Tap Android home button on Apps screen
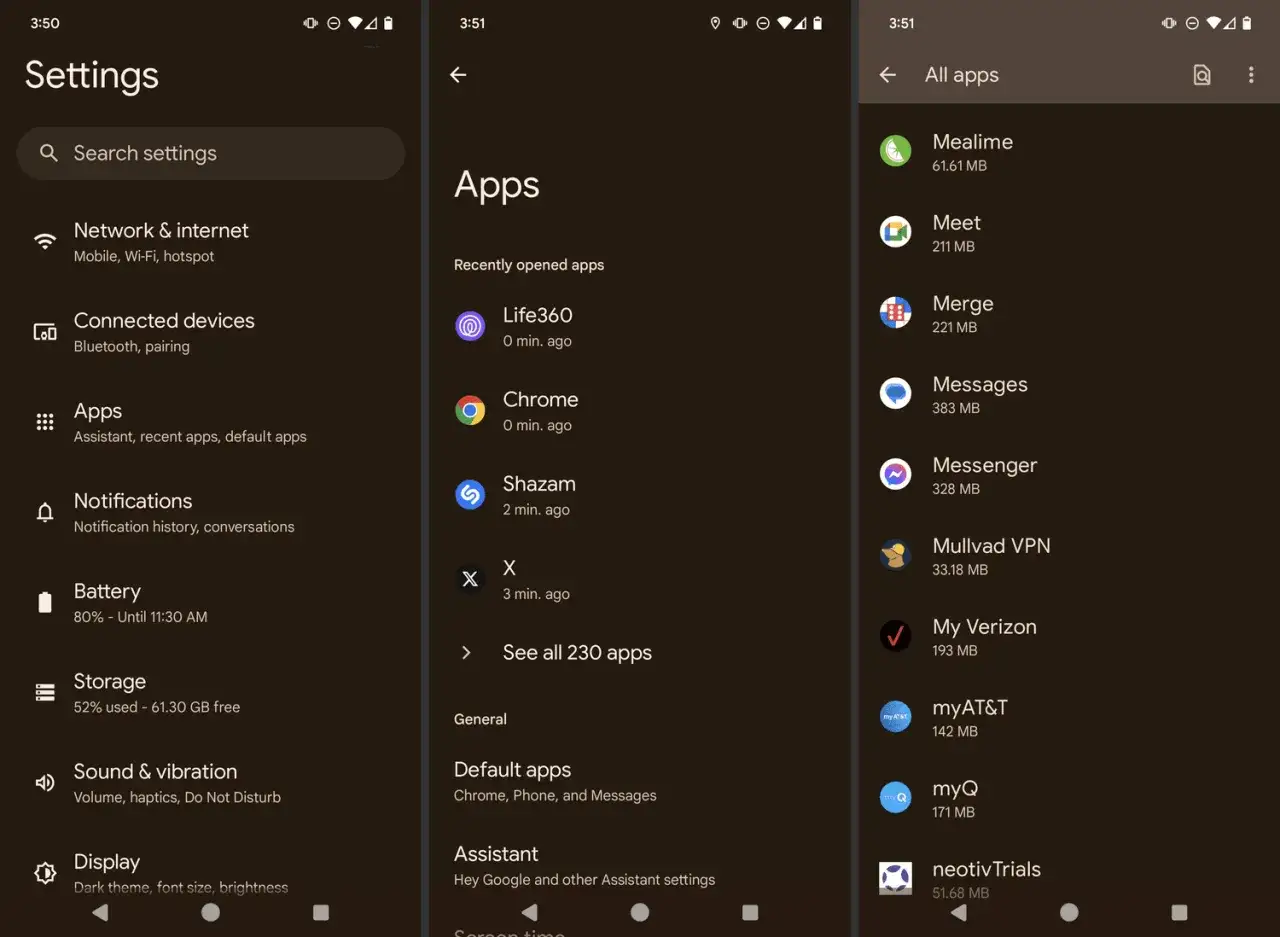1280x937 pixels. pyautogui.click(x=640, y=912)
